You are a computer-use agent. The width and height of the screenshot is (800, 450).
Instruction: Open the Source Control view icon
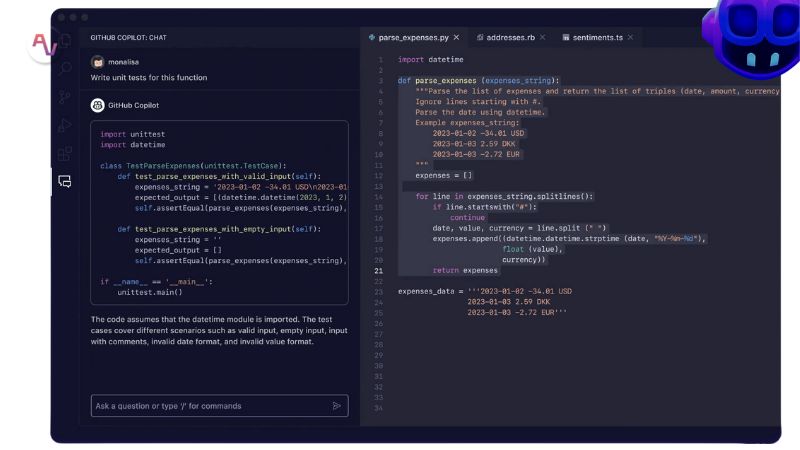click(65, 96)
